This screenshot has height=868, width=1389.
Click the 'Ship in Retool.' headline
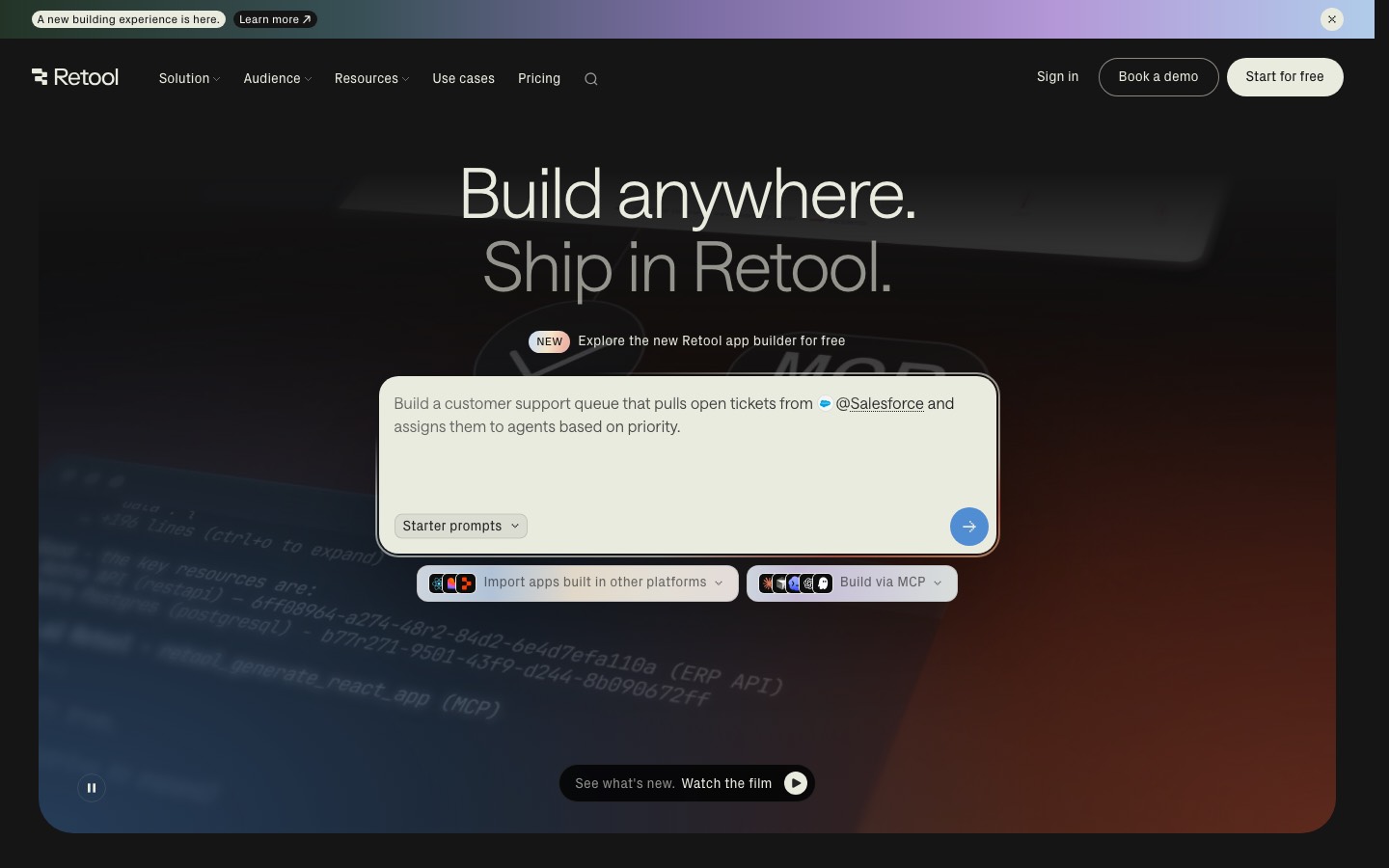[688, 267]
